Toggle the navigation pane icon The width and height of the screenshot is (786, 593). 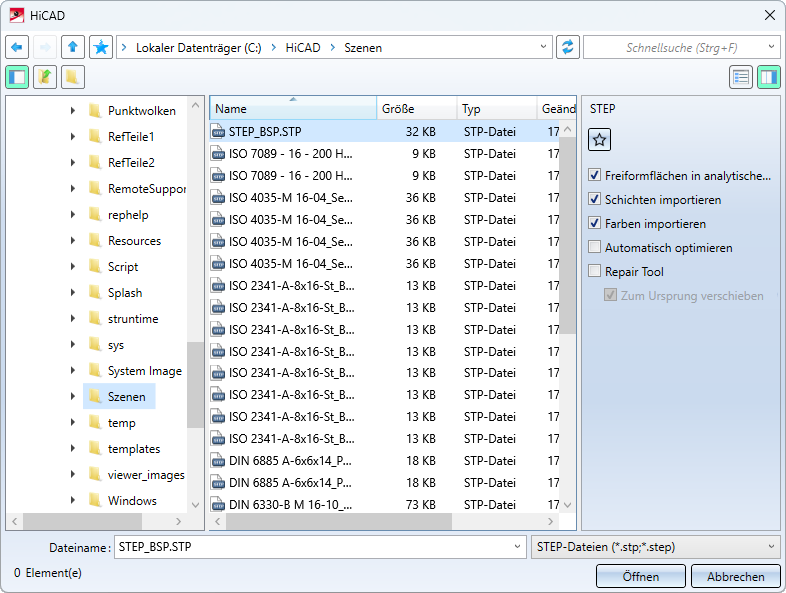tap(17, 77)
